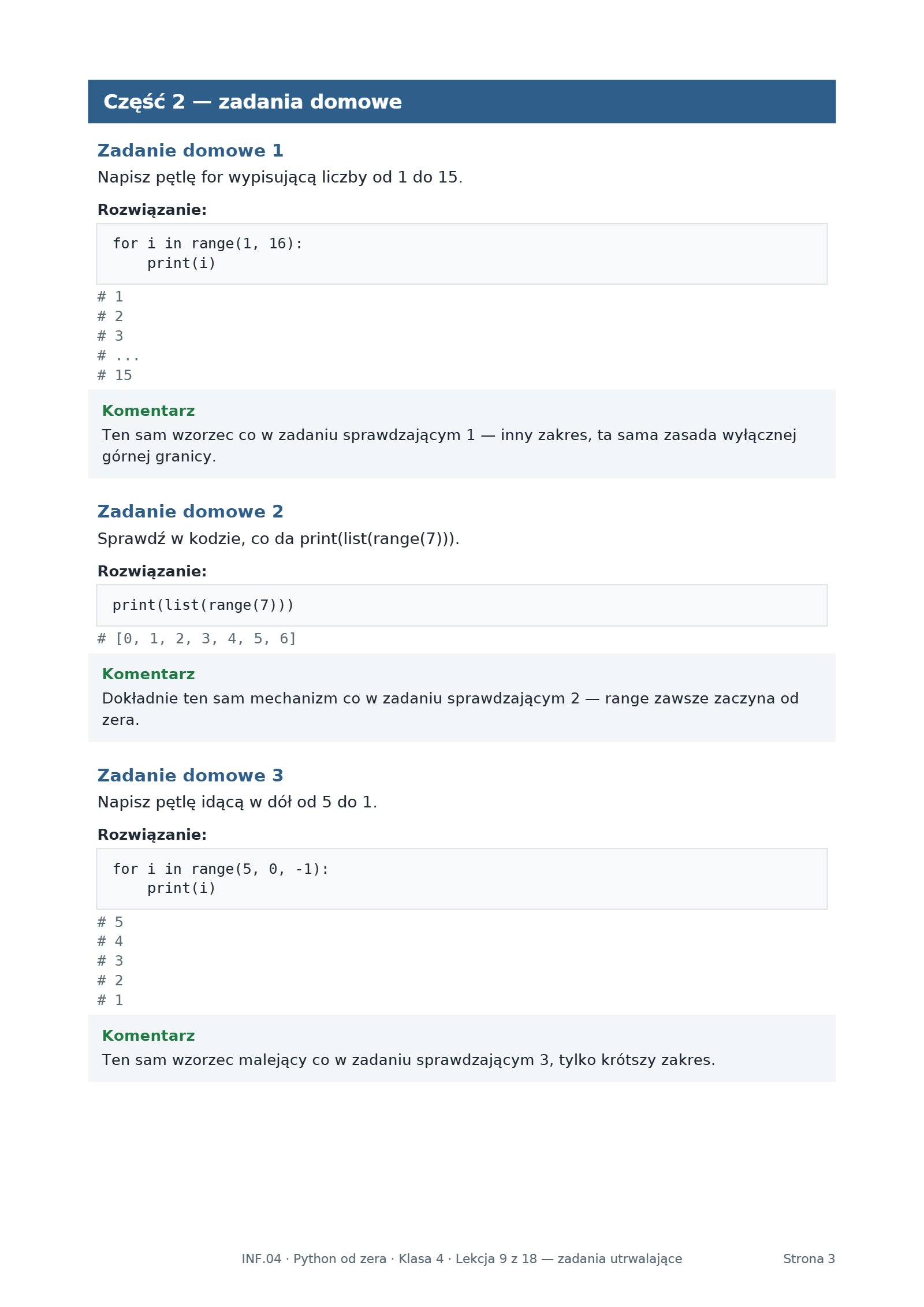Select the 'Zadanie domowe 3' heading

(190, 776)
